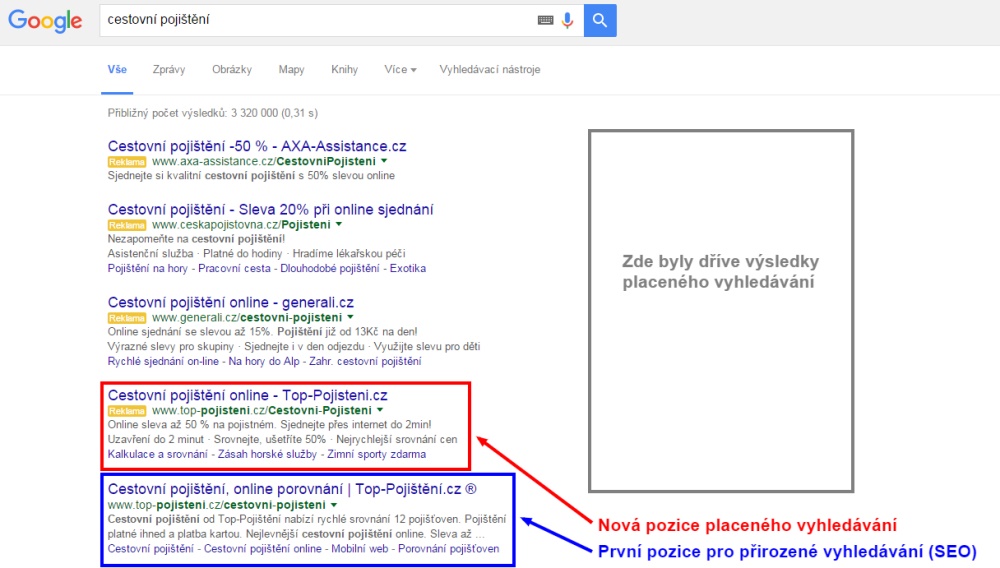Click the Google logo
The height and width of the screenshot is (568, 1000).
45,20
